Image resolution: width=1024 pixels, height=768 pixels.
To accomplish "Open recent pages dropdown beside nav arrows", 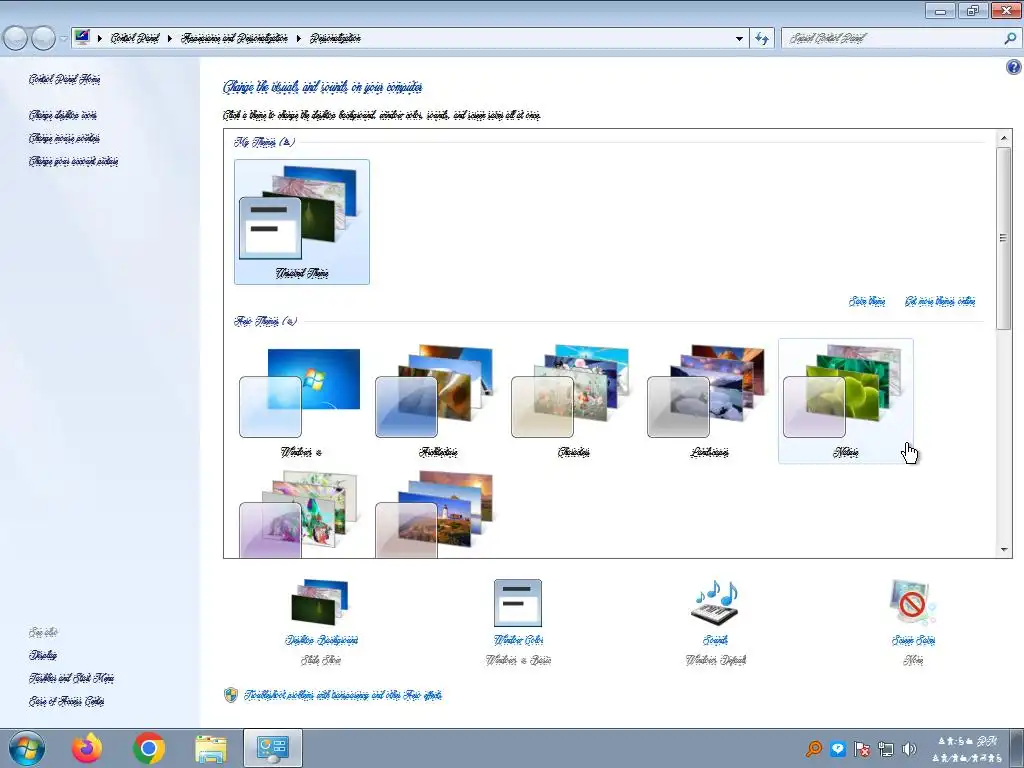I will click(x=63, y=39).
